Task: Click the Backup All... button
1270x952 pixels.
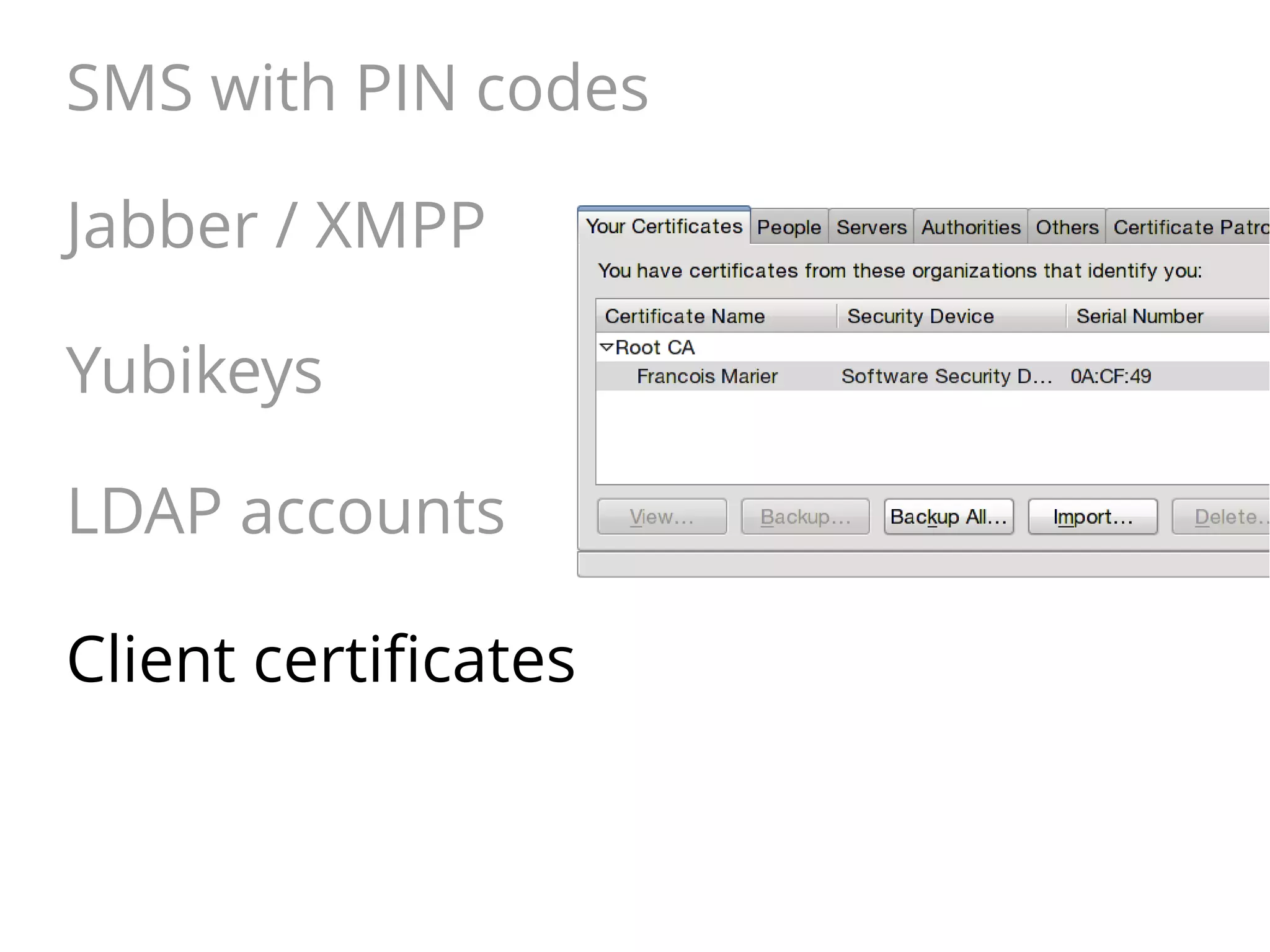Action: point(949,517)
